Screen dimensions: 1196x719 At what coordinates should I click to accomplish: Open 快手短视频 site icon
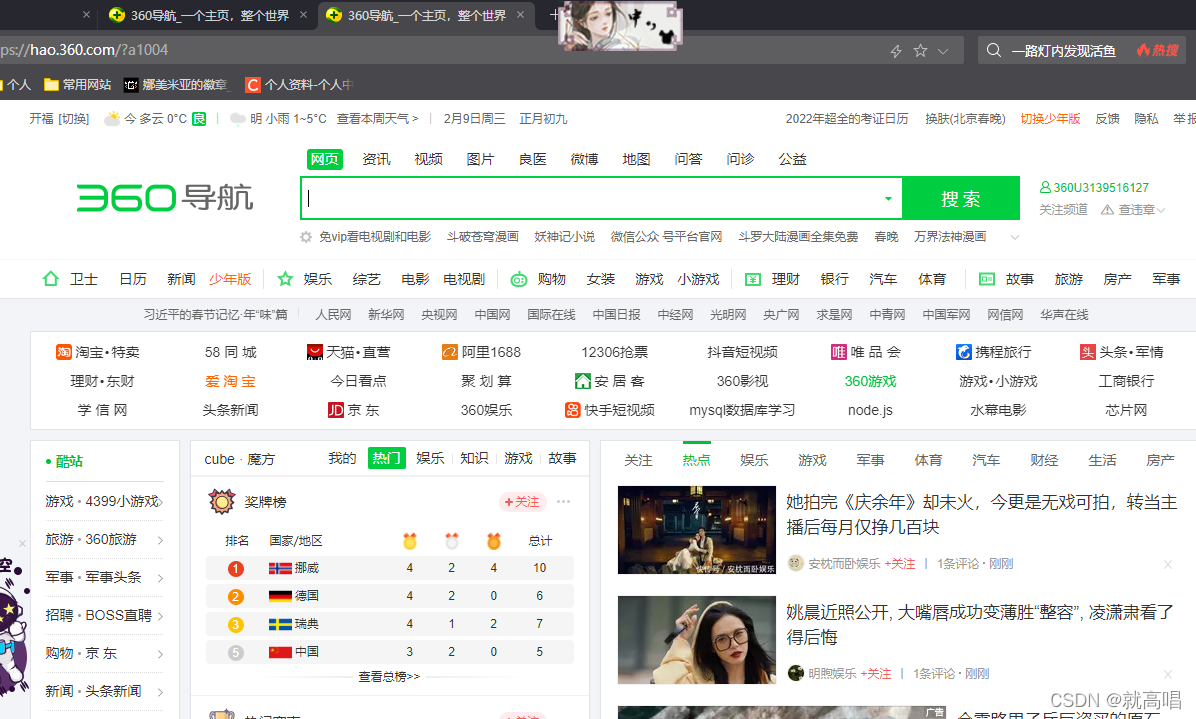pos(572,409)
